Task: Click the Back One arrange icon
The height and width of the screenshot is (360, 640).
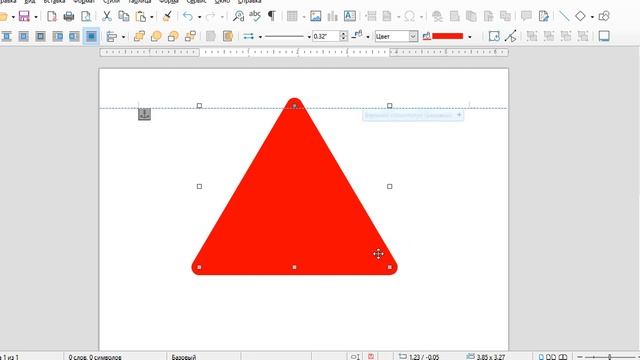Action: tap(173, 36)
